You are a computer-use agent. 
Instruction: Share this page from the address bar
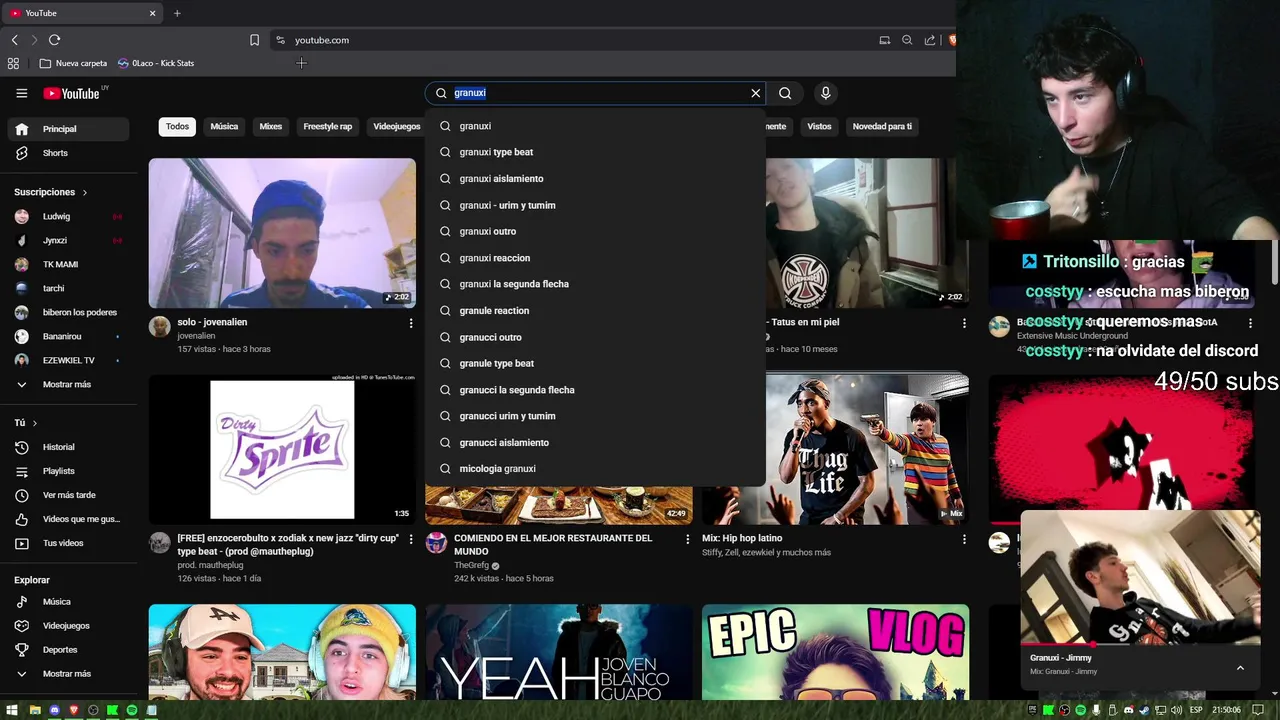click(930, 40)
